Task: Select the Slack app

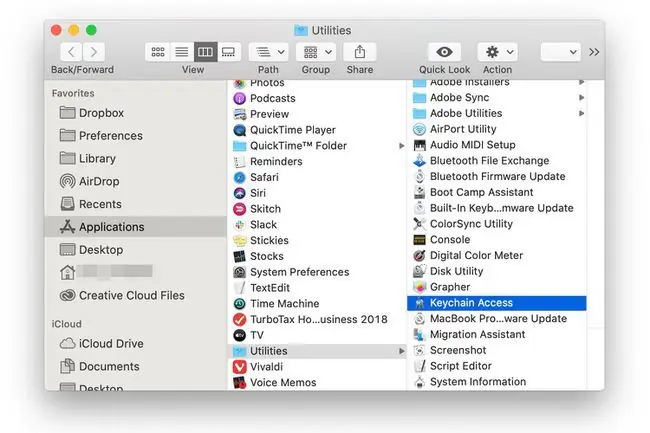Action: pos(317,224)
